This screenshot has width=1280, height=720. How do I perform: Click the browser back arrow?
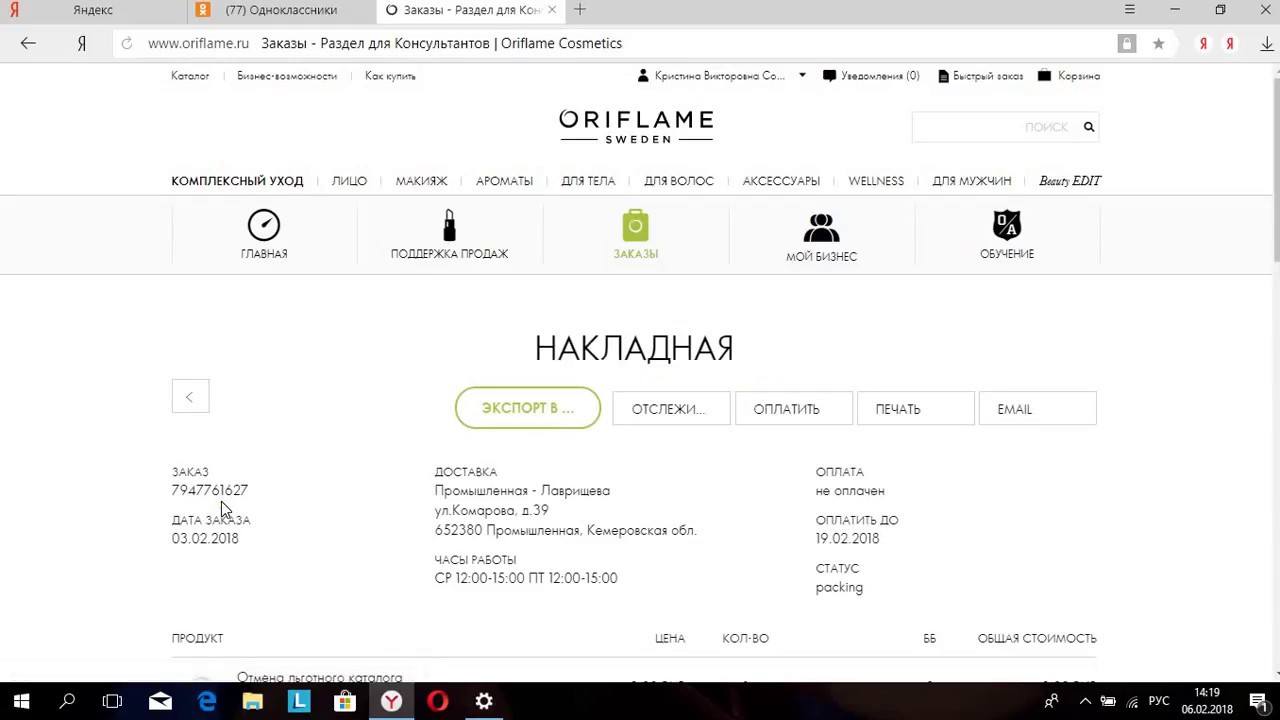[28, 43]
